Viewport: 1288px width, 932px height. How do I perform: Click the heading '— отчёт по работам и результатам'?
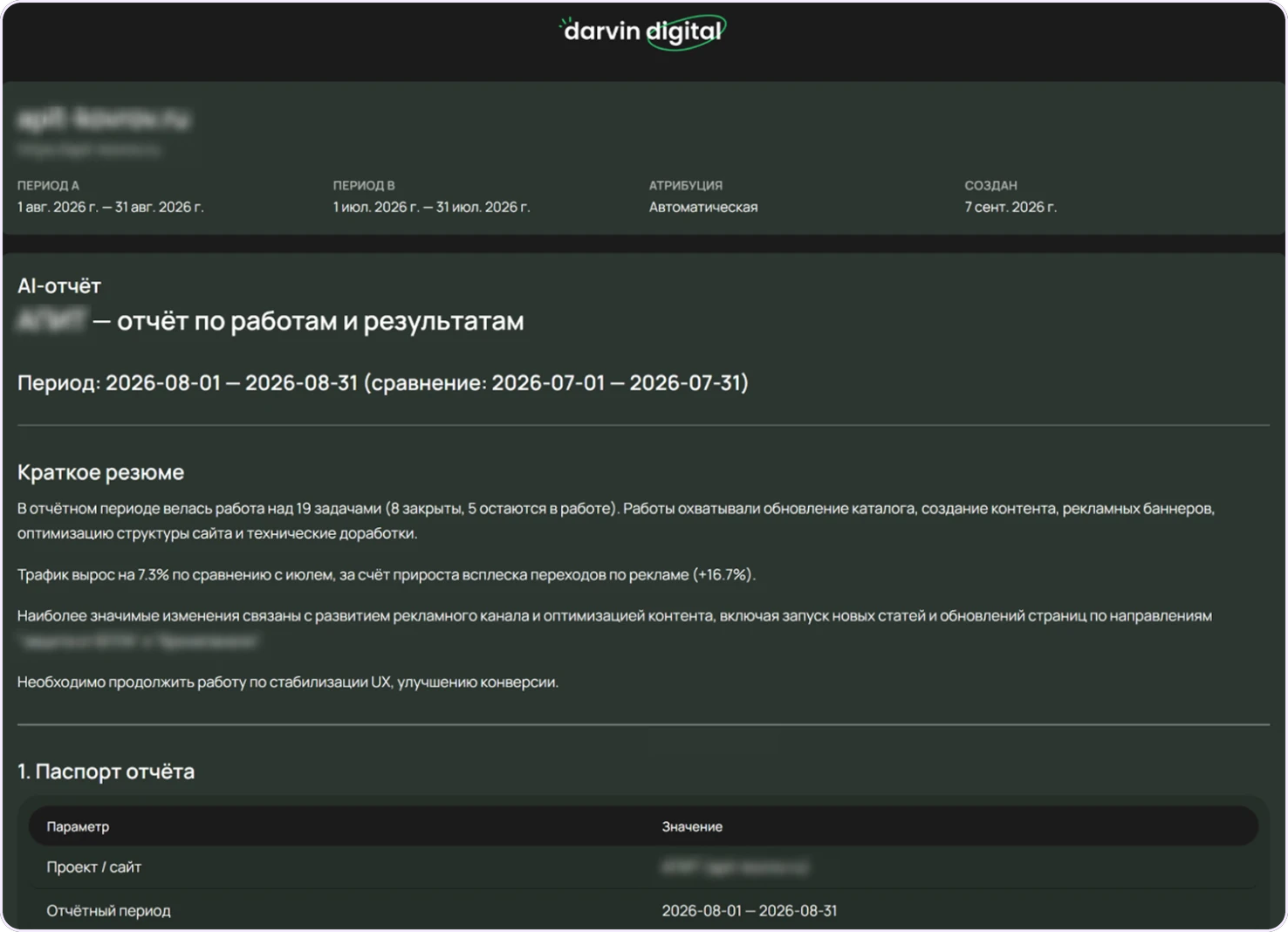click(x=308, y=321)
